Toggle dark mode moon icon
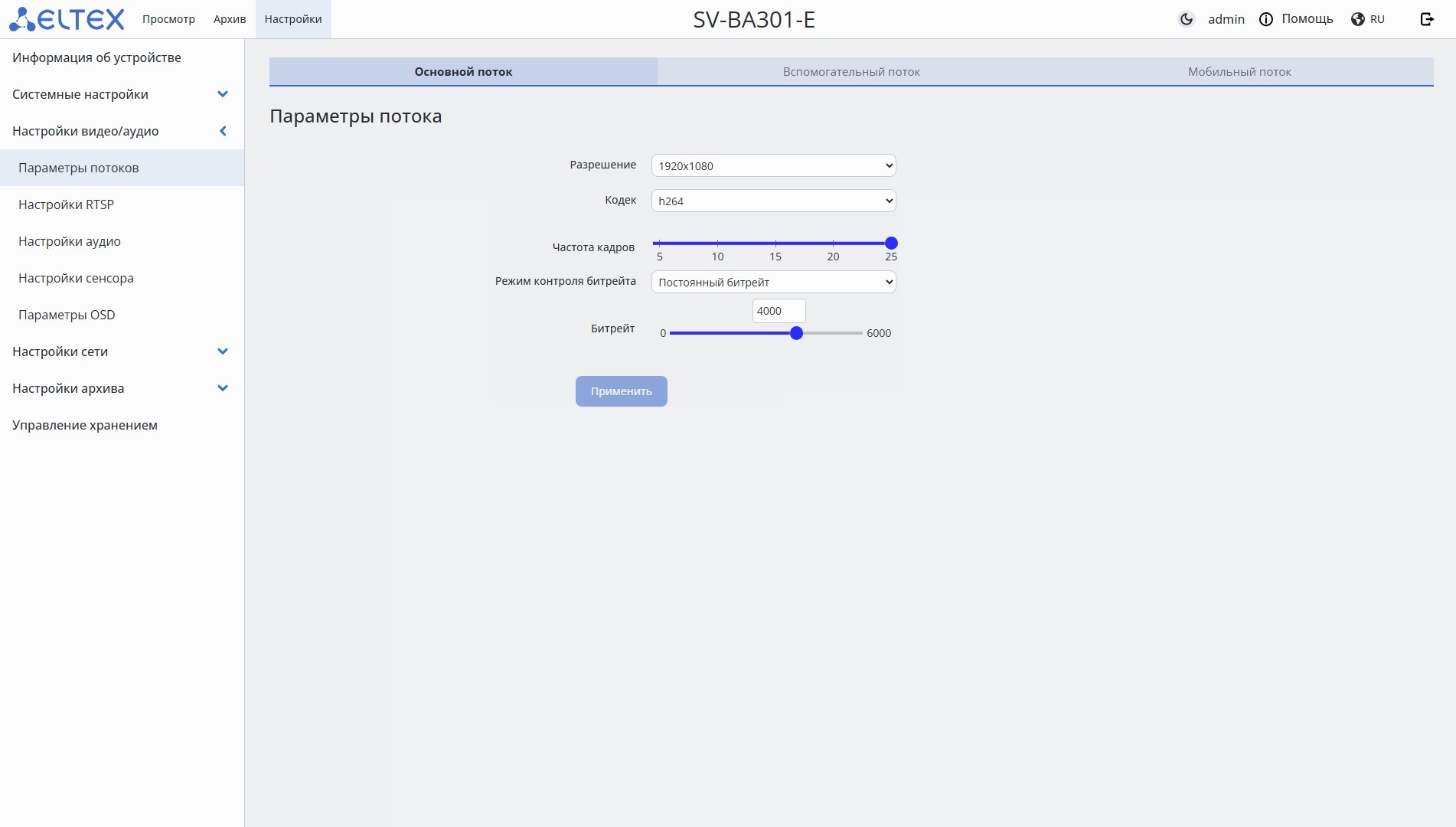Image resolution: width=1456 pixels, height=827 pixels. point(1187,19)
